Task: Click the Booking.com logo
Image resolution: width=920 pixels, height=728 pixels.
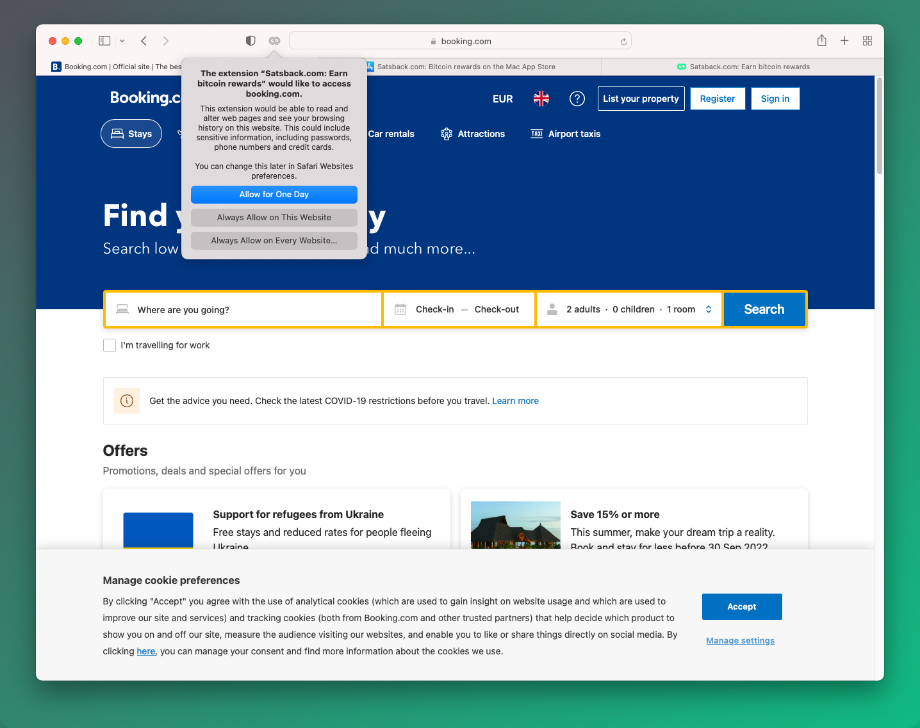Action: coord(146,98)
